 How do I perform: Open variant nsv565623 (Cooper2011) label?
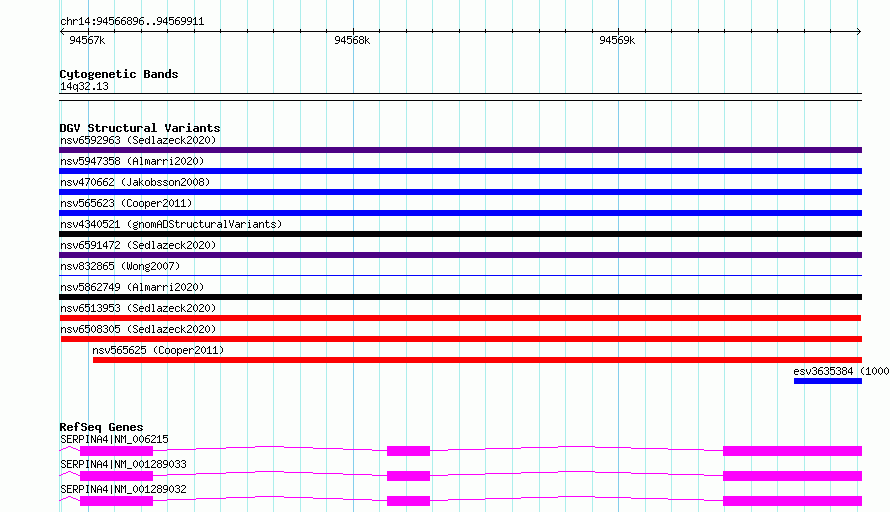(x=126, y=203)
